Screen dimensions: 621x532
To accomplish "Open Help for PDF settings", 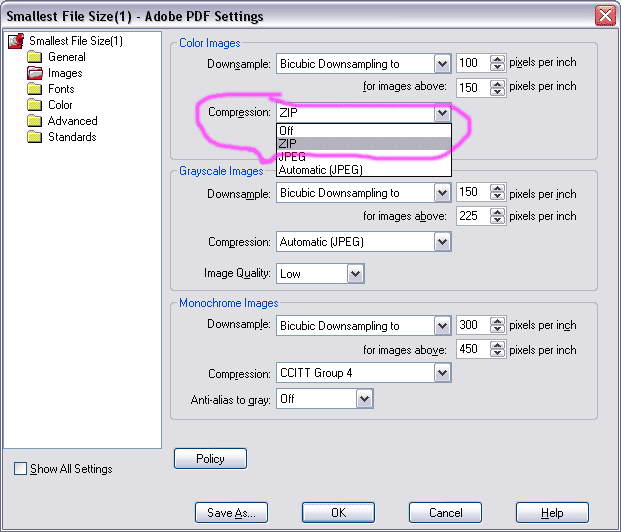I will point(552,513).
